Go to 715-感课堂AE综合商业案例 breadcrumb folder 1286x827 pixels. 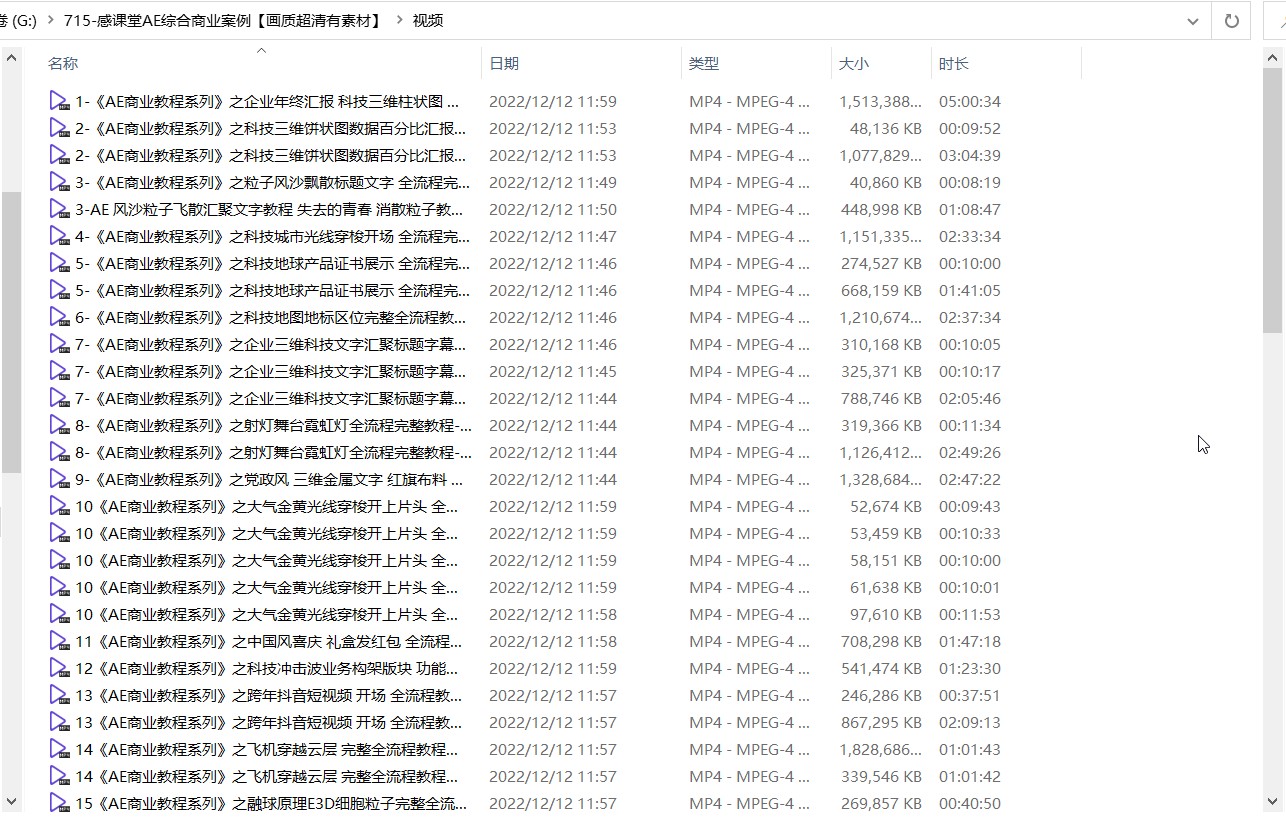[x=223, y=20]
